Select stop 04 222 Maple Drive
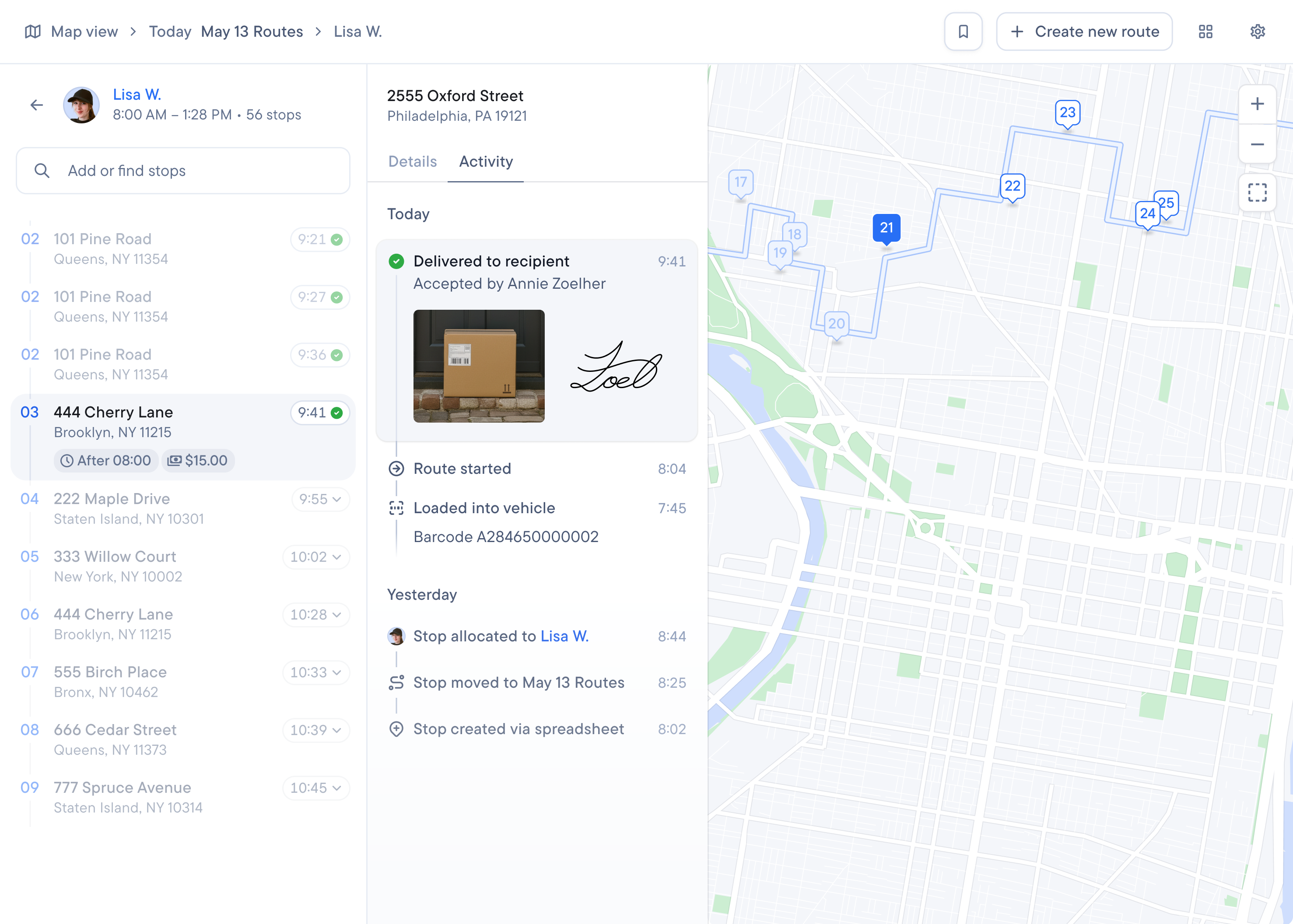 [x=183, y=509]
